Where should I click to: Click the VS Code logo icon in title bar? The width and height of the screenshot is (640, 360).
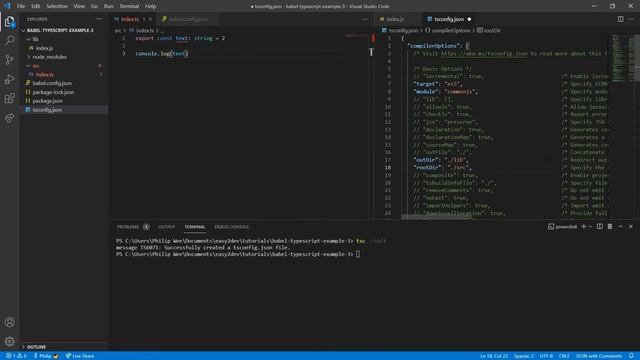point(7,6)
